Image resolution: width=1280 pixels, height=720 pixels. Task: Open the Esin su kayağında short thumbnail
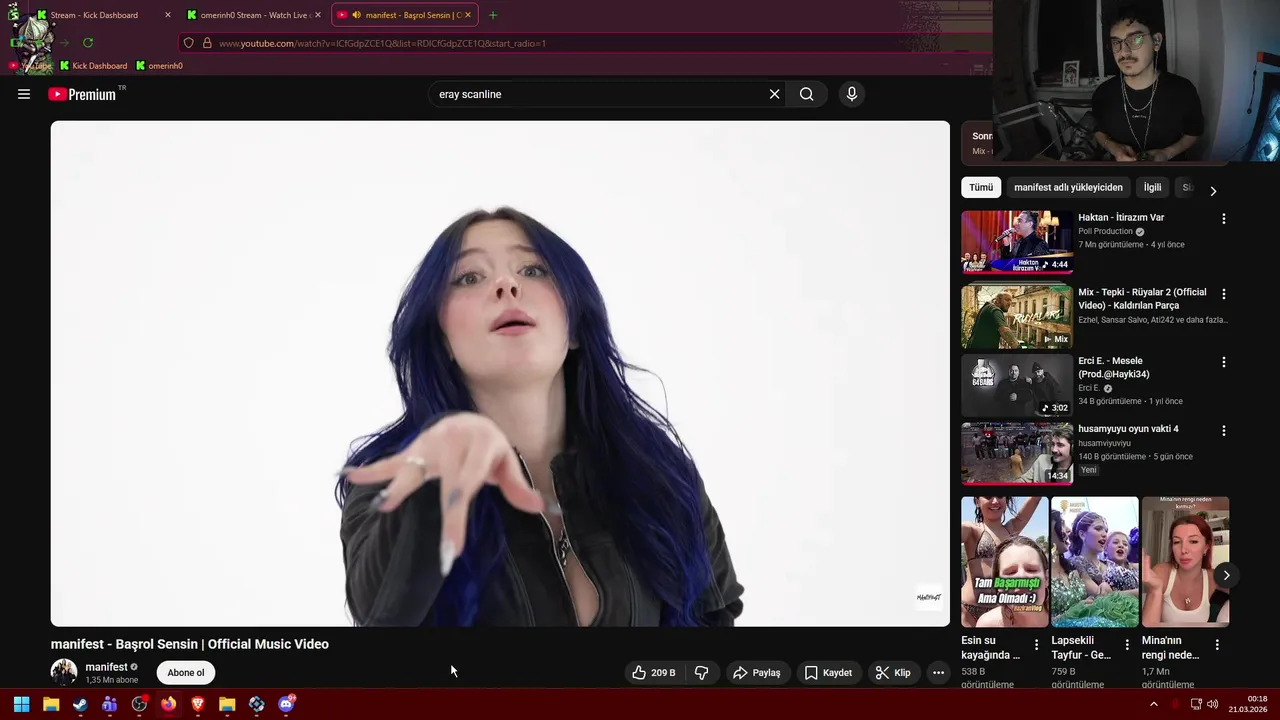1005,562
